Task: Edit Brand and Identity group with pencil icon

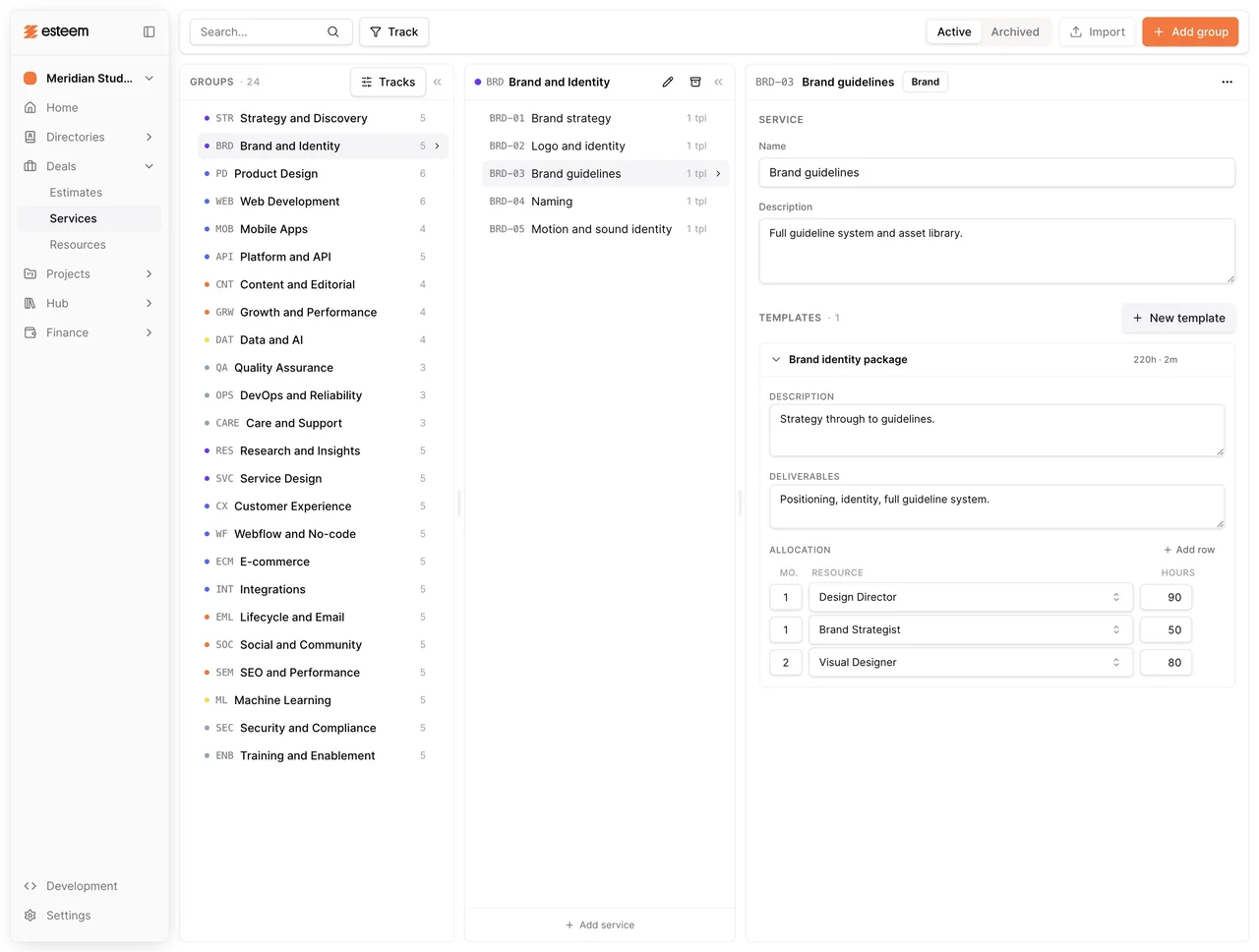Action: click(668, 82)
